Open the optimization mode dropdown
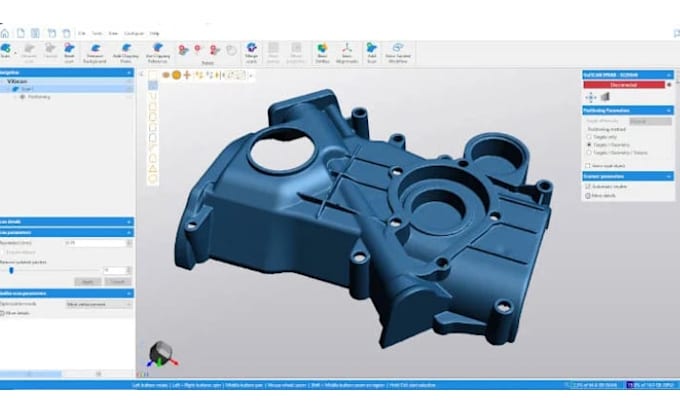 tap(98, 304)
